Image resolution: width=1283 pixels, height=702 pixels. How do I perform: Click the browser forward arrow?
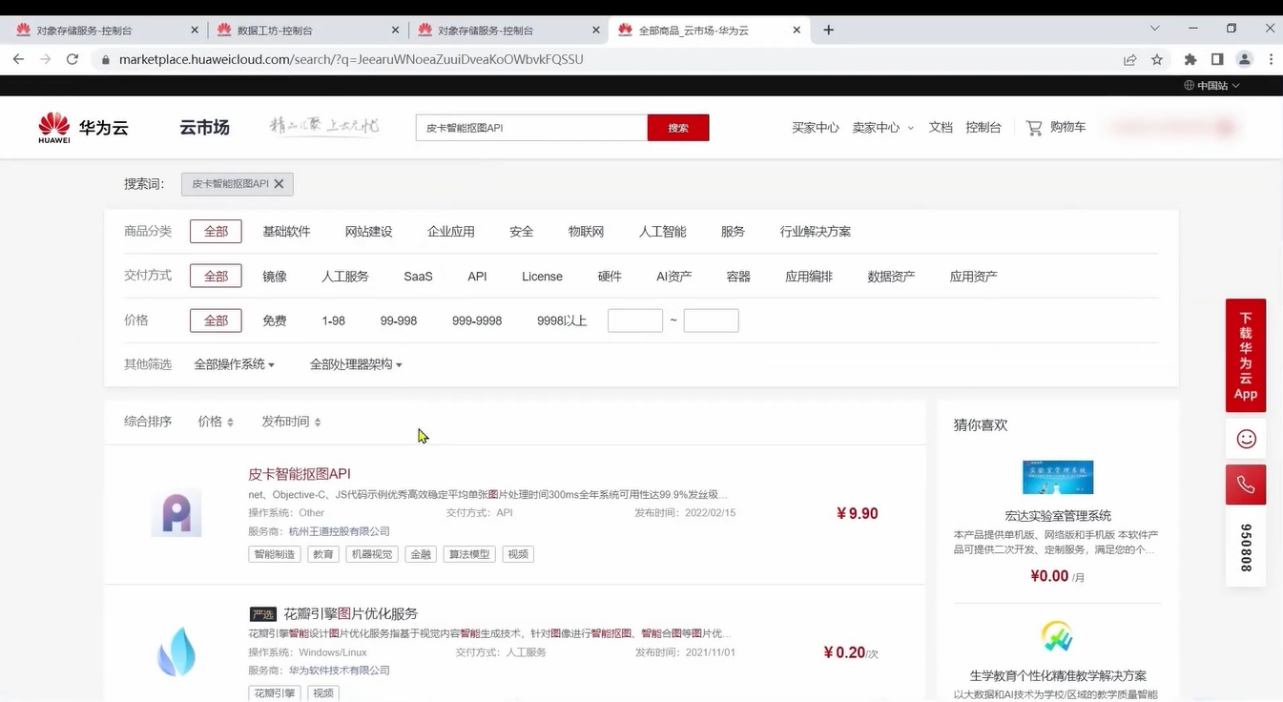pyautogui.click(x=45, y=59)
